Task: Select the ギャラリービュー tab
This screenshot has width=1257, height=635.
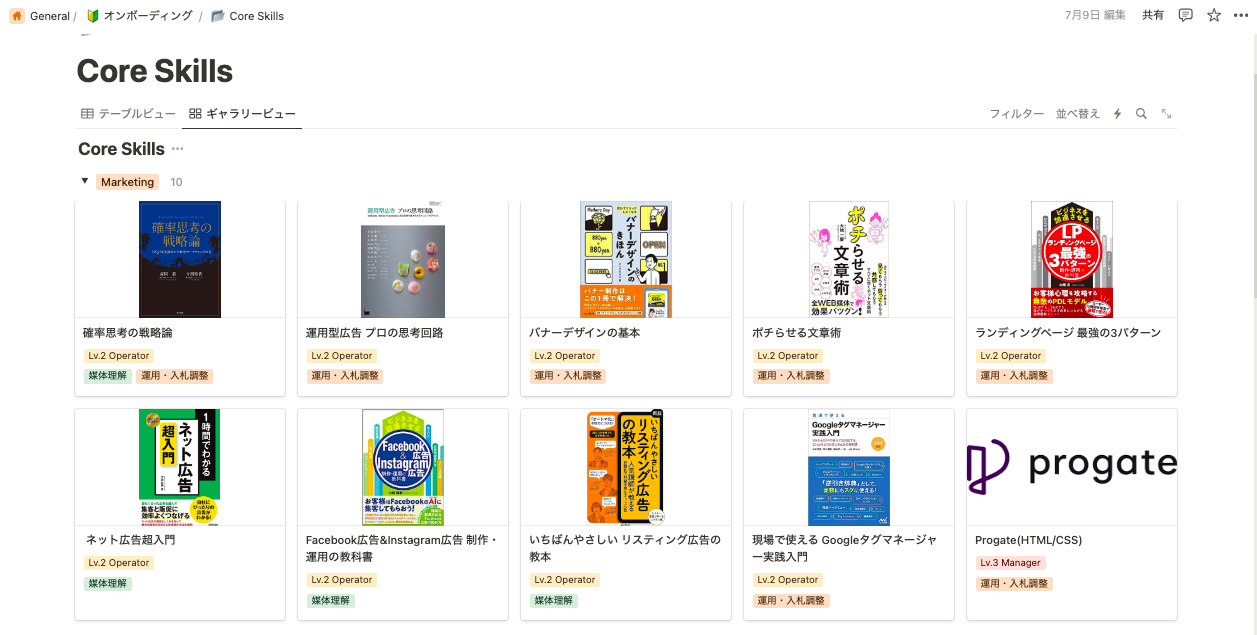Action: tap(241, 114)
